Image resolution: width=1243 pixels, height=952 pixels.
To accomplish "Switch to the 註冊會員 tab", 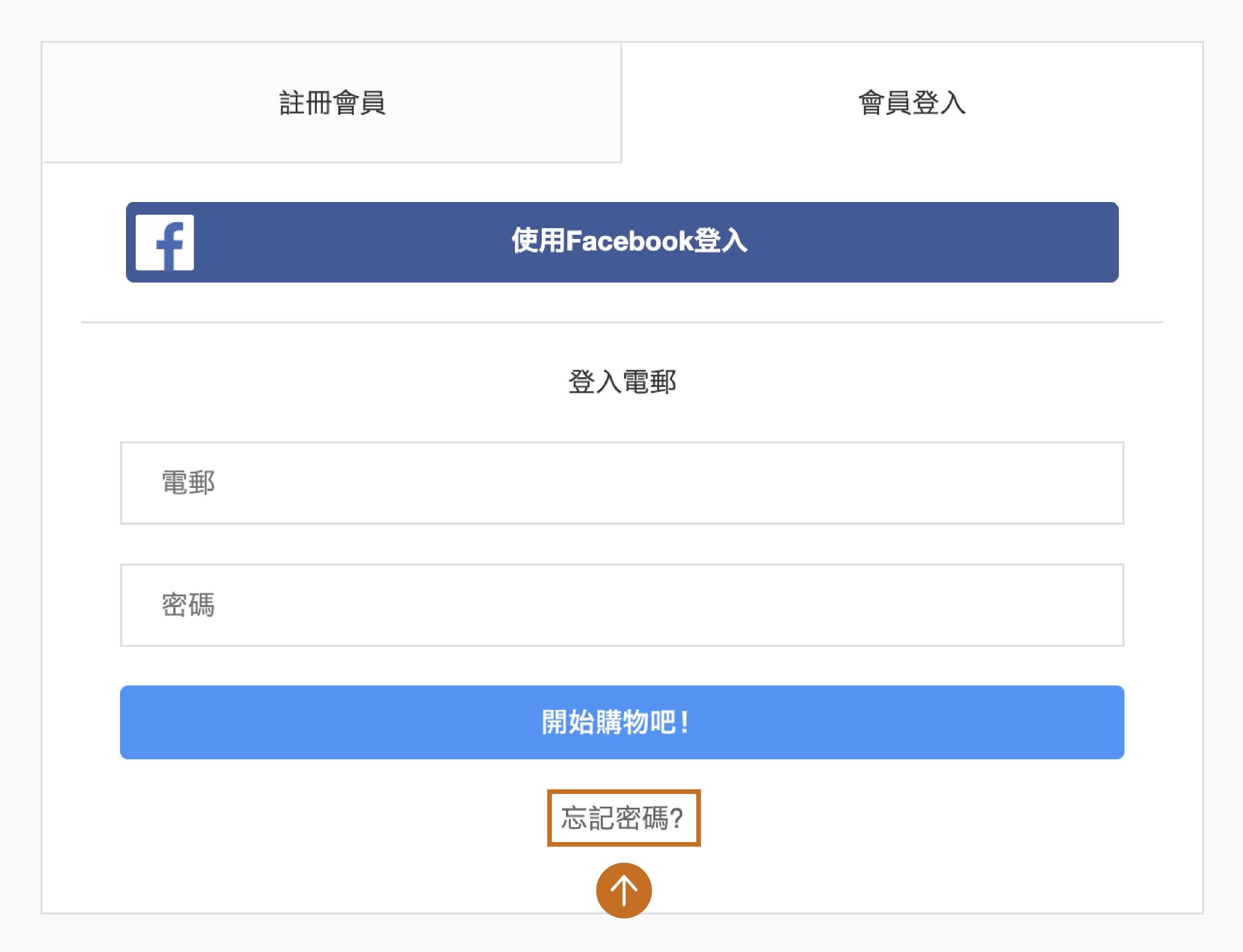I will [x=332, y=103].
